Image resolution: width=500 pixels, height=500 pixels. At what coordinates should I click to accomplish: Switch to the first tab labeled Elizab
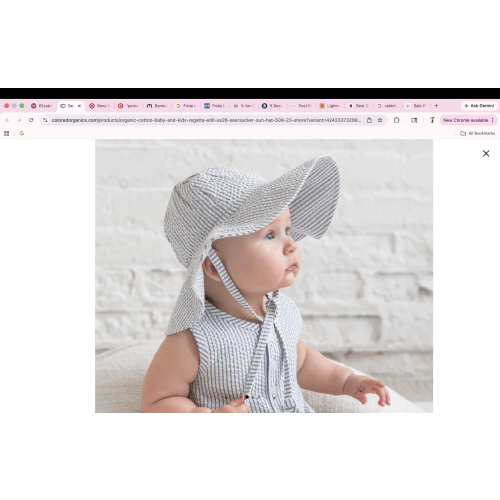[x=42, y=106]
